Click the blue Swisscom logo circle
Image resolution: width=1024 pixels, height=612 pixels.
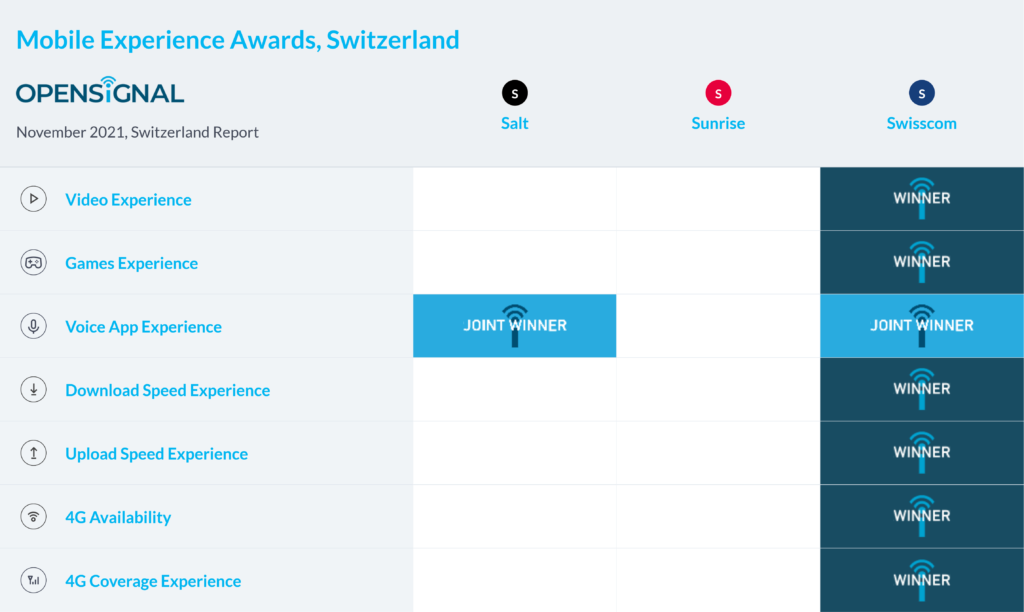click(x=921, y=94)
